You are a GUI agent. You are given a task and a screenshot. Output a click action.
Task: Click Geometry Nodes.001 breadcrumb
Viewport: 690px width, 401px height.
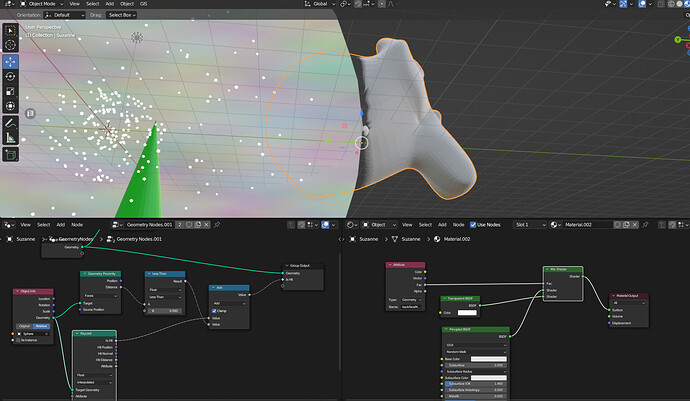(139, 239)
